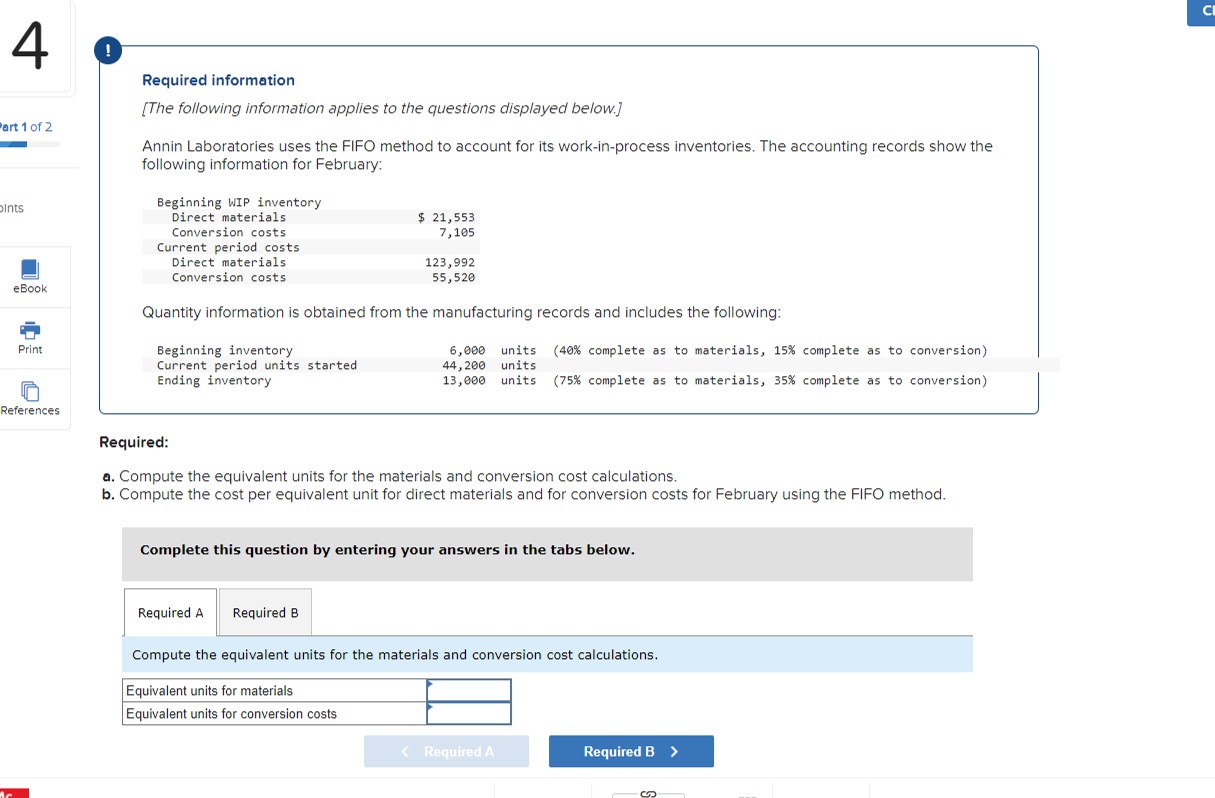Click the Ch button at top right
Viewport: 1215px width, 798px height.
coord(1203,13)
